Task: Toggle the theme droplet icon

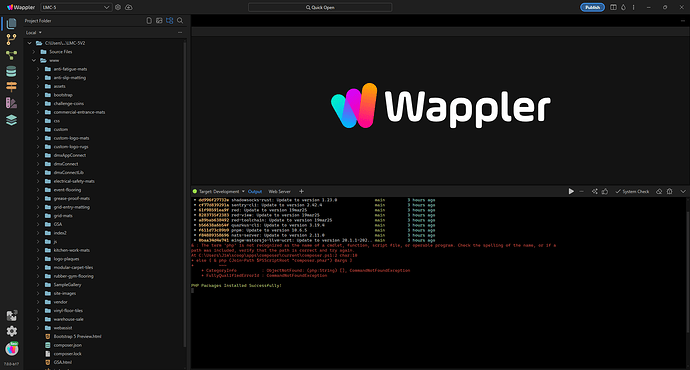Action: point(623,7)
